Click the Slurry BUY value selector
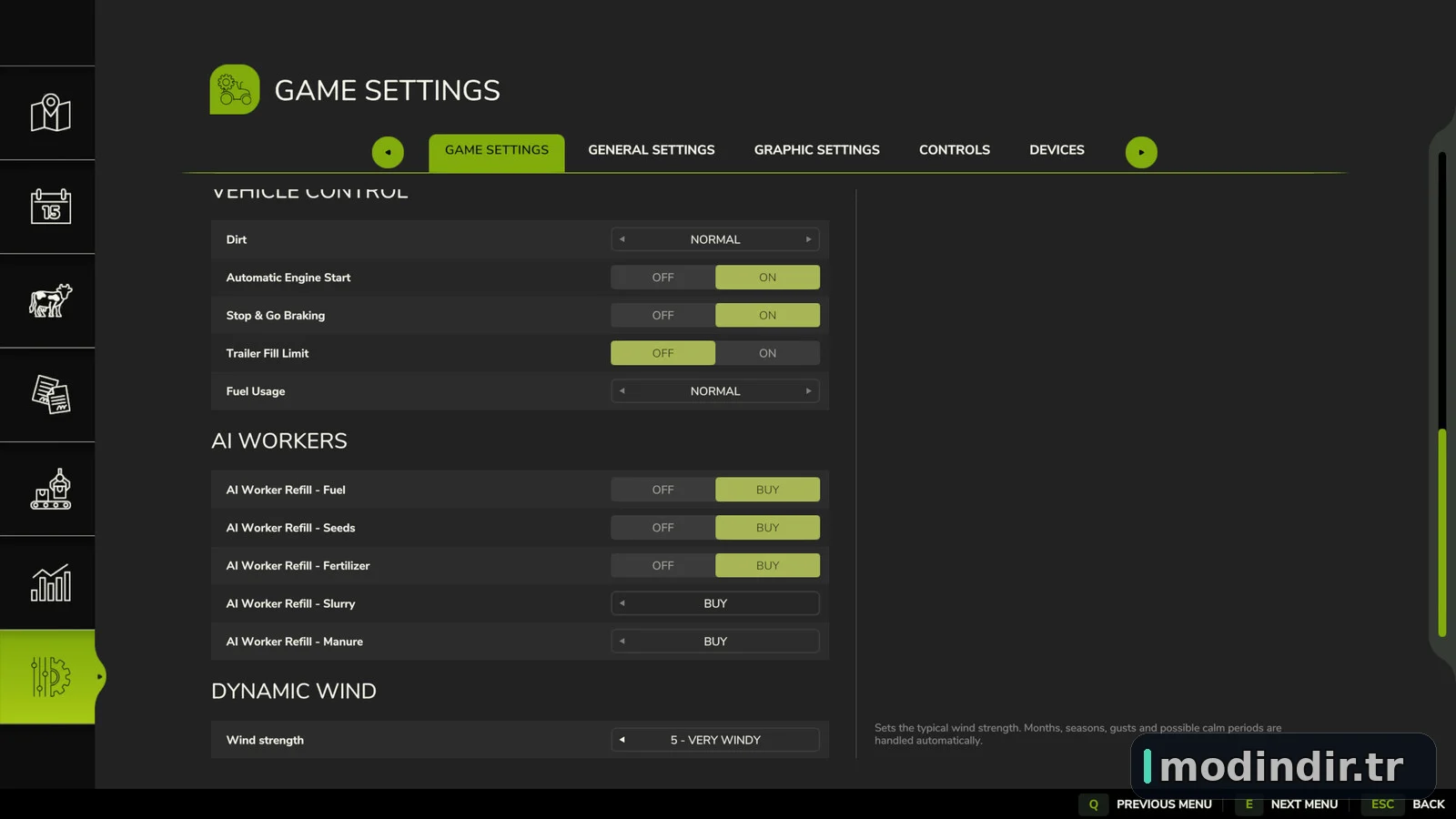 coord(715,603)
